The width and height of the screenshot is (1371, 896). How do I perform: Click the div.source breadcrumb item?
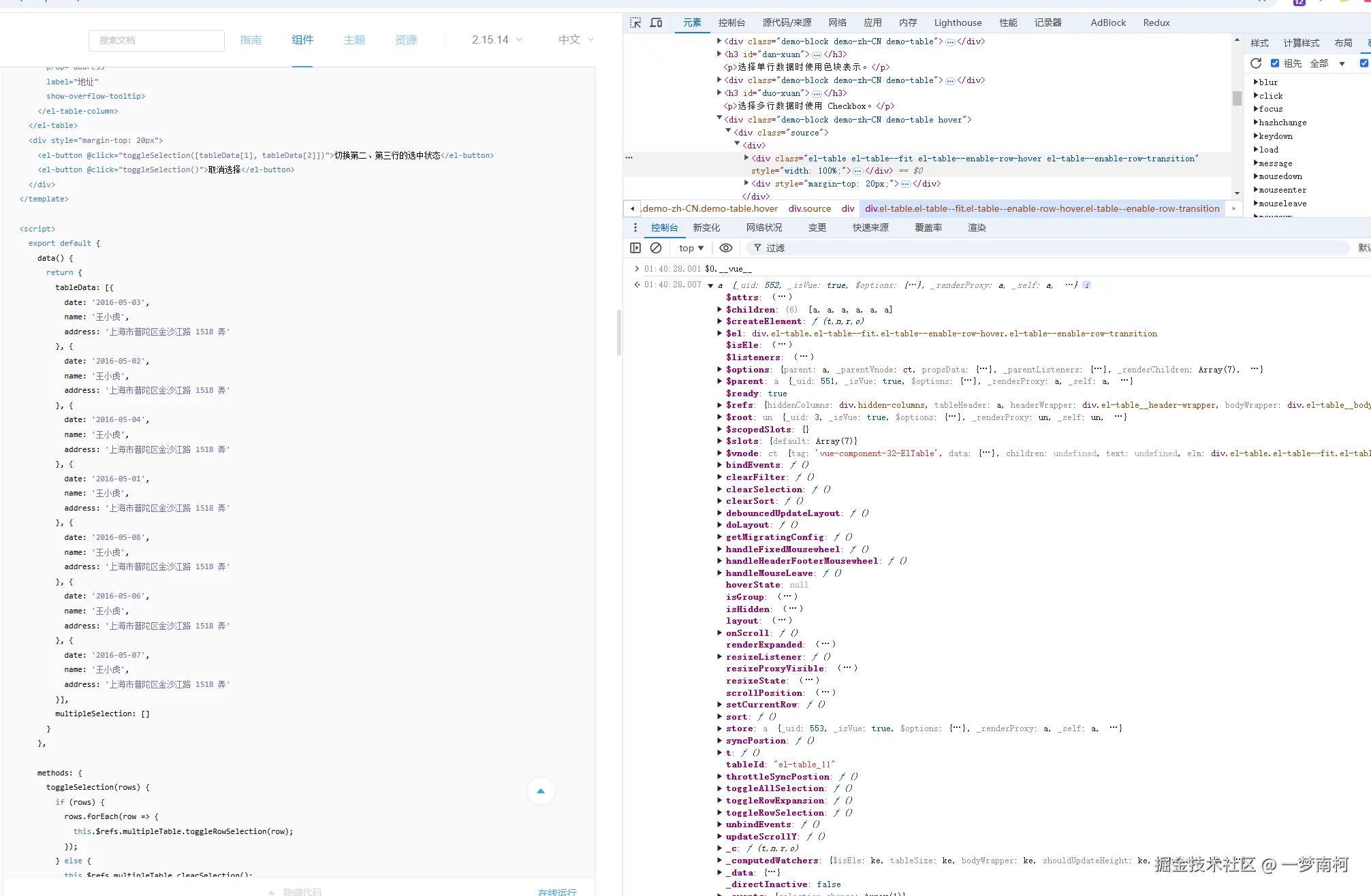click(809, 208)
